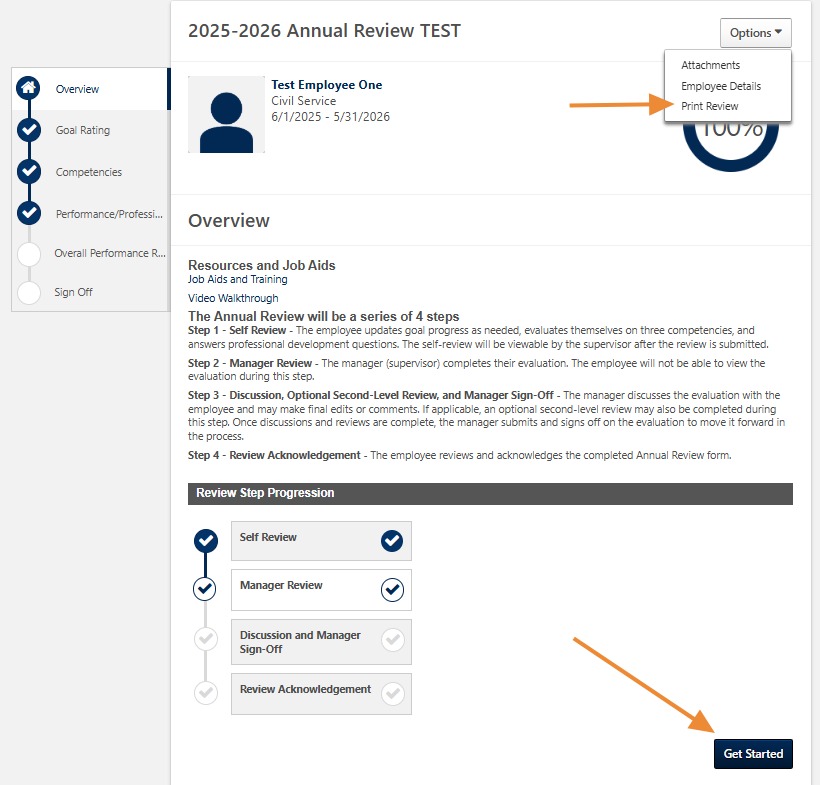Click the Step 4 - Review Acknowledgement text
The image size is (820, 785).
[x=274, y=456]
